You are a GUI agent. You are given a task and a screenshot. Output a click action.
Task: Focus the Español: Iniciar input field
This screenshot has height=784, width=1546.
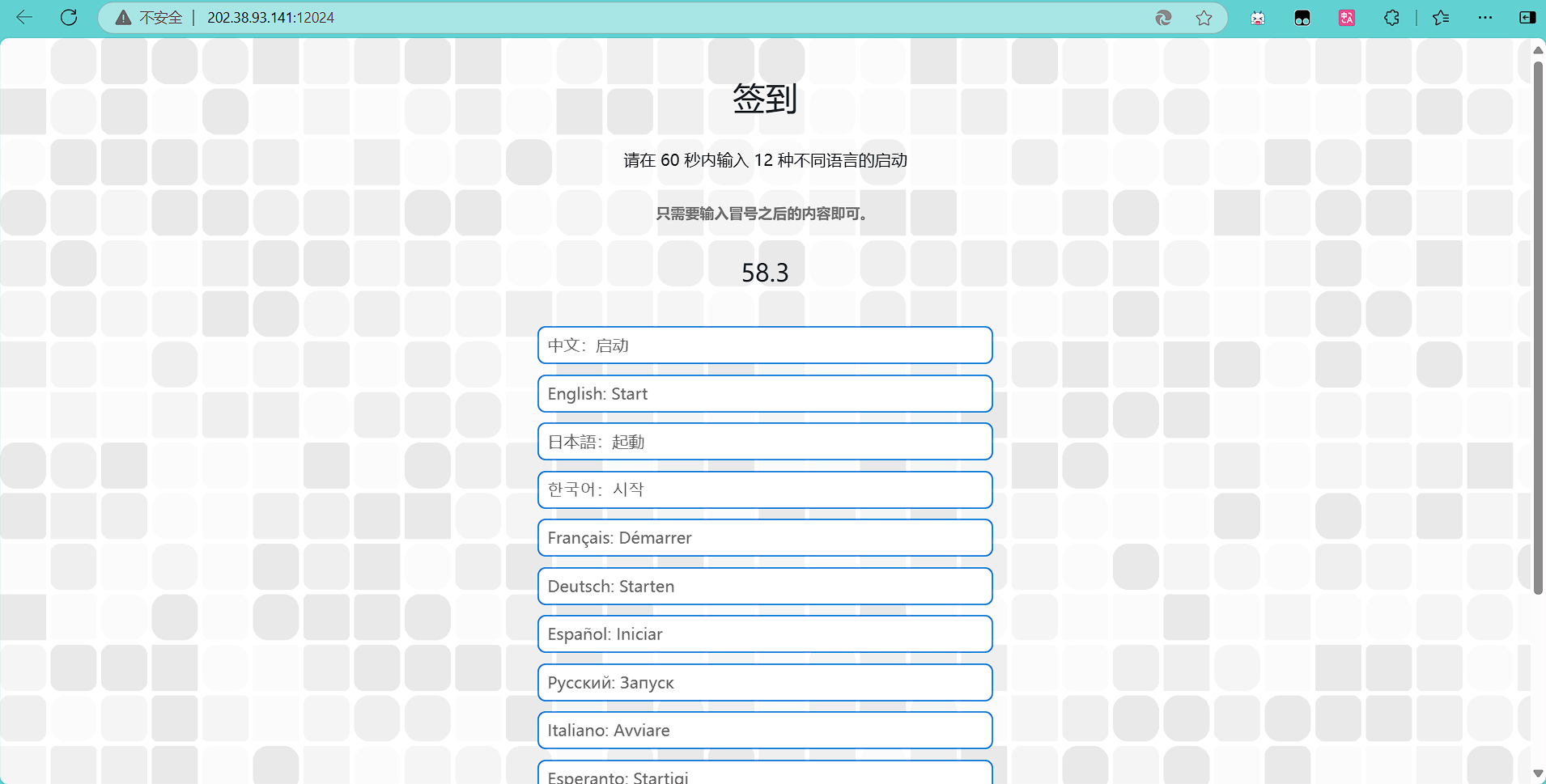[765, 634]
